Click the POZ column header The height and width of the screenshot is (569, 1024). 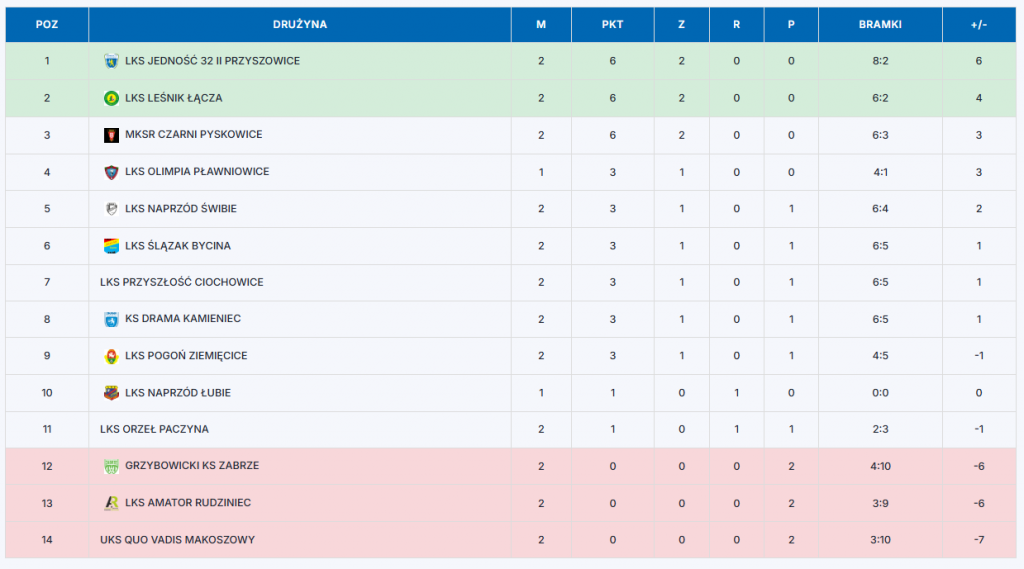tap(46, 24)
